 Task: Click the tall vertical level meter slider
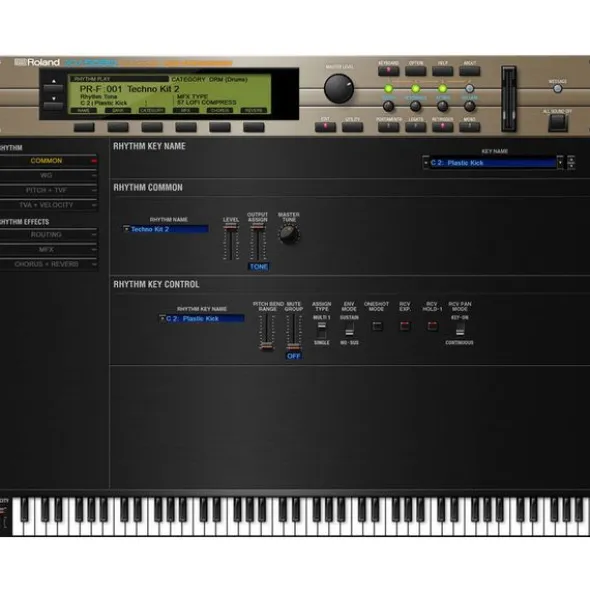[509, 99]
